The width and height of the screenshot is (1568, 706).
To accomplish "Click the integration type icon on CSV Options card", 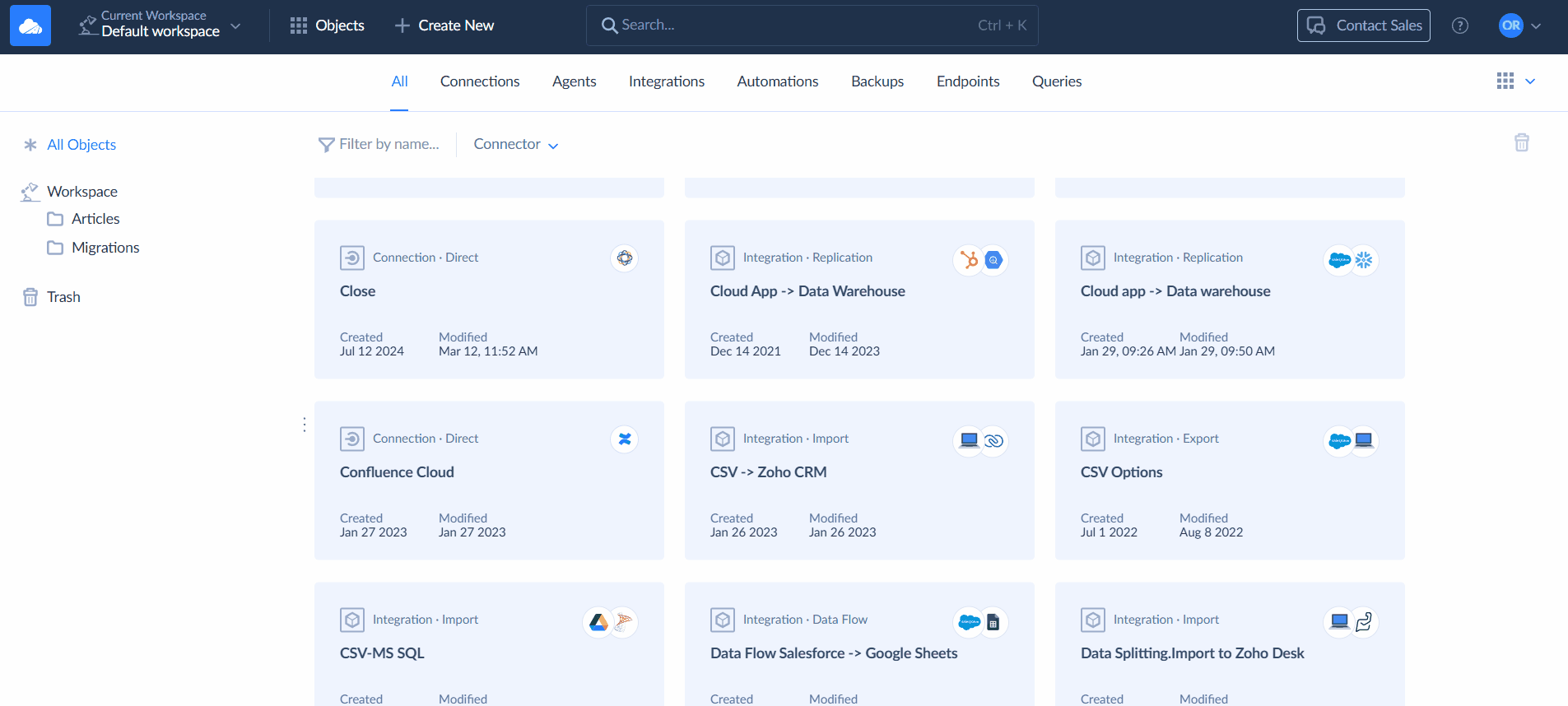I will pyautogui.click(x=1093, y=439).
